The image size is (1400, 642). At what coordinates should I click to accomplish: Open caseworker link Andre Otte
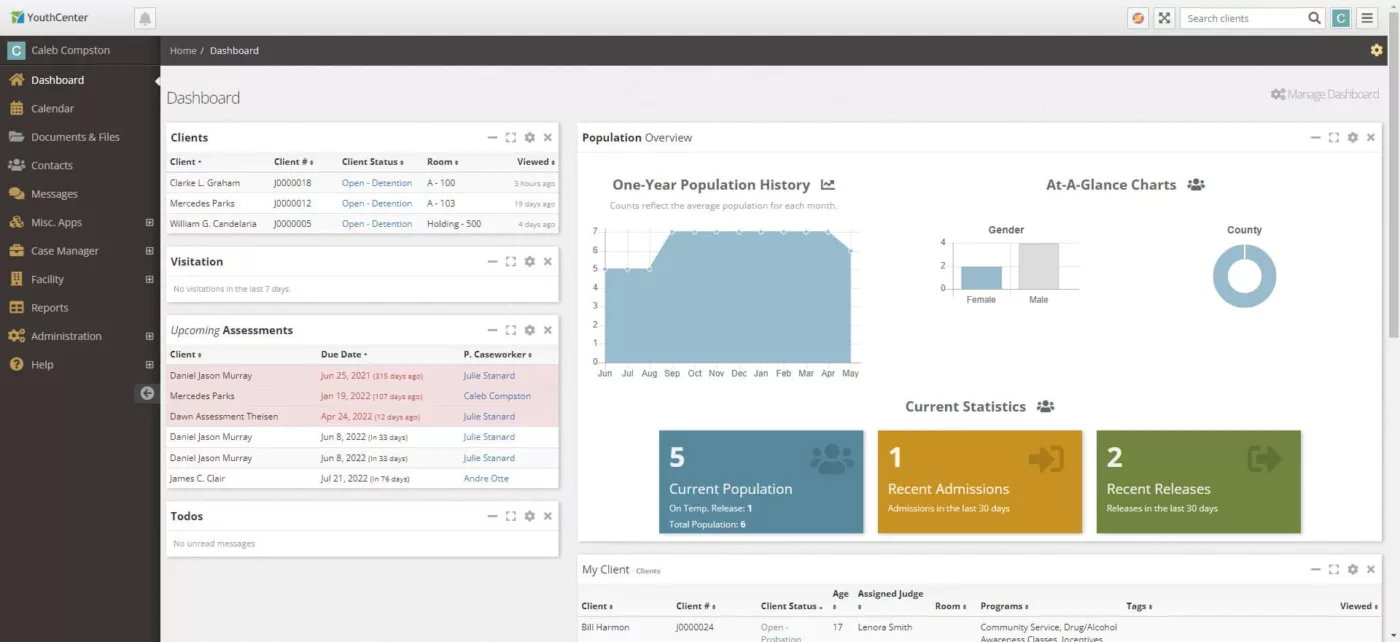tap(486, 478)
